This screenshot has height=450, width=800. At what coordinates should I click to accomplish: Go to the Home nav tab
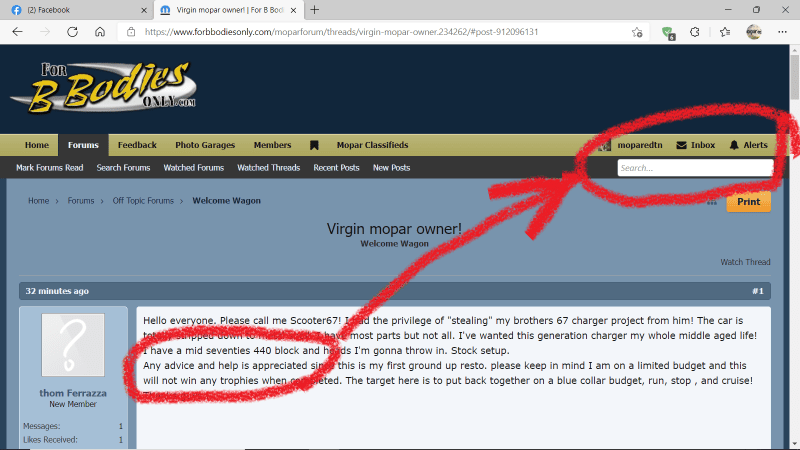37,145
